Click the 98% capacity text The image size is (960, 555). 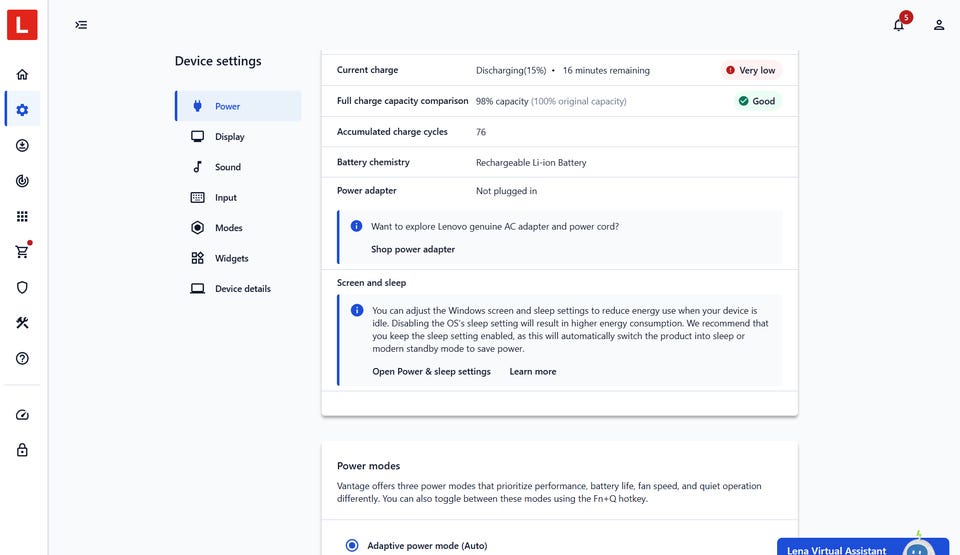pyautogui.click(x=502, y=101)
